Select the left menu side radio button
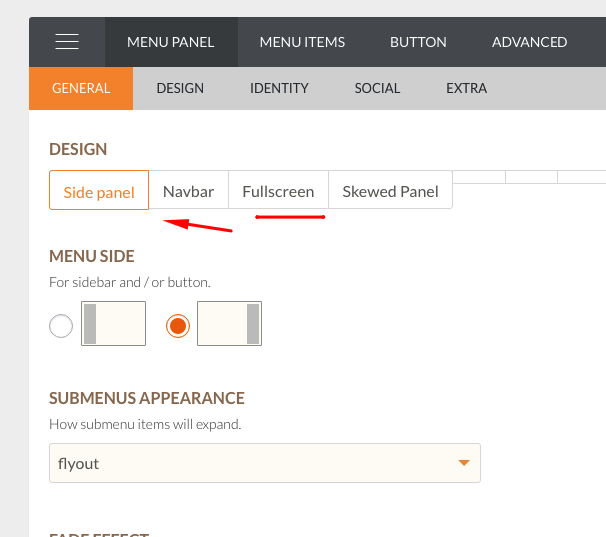Viewport: 606px width, 537px height. 61,326
